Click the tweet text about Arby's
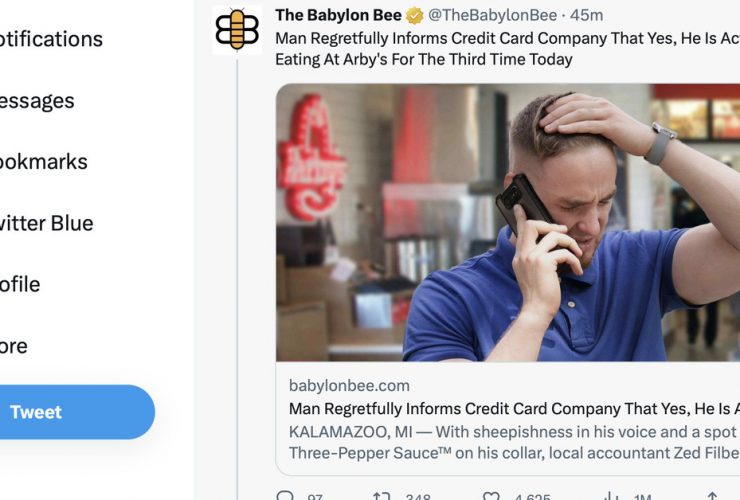This screenshot has height=500, width=740. [x=507, y=49]
